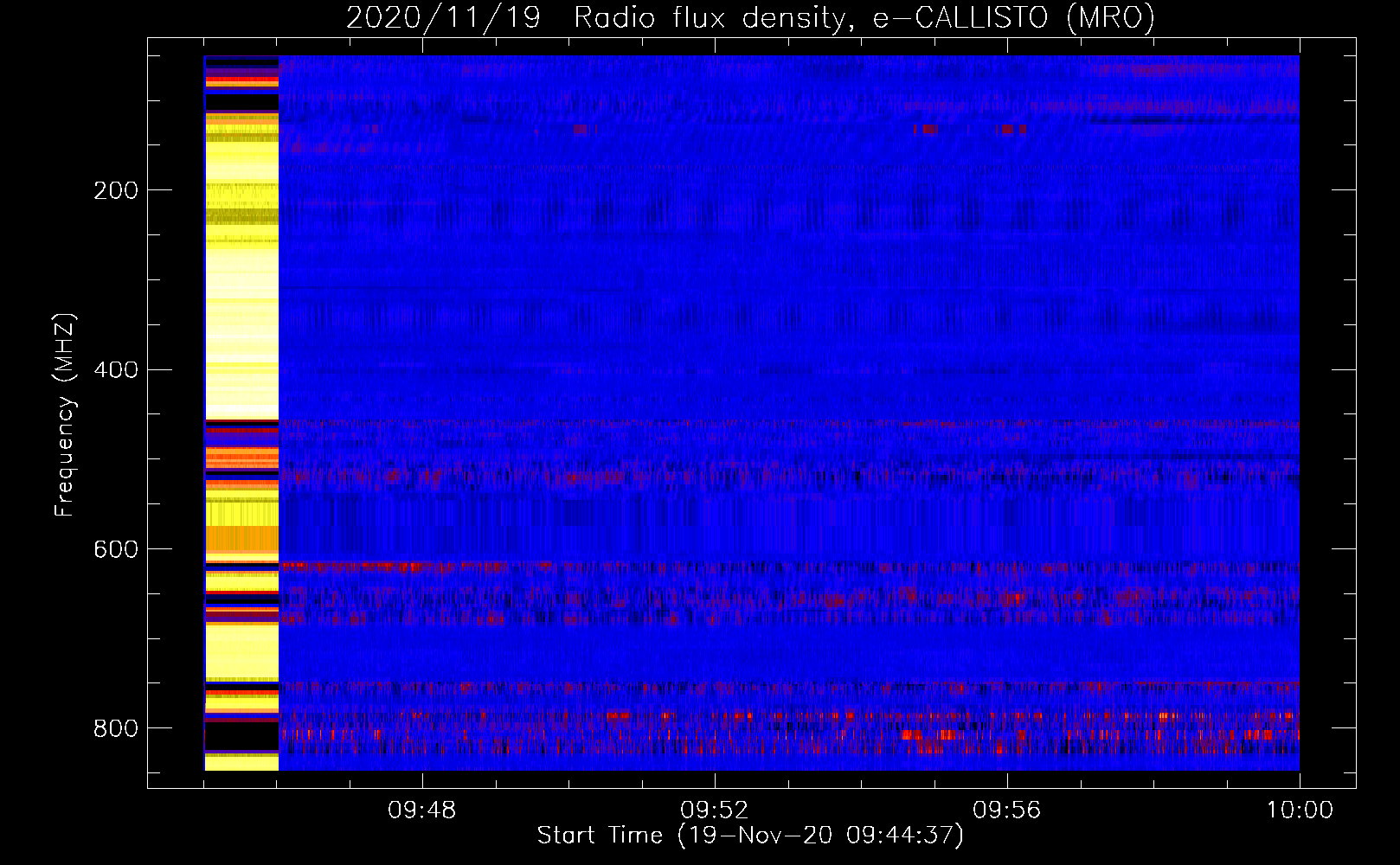
Task: Click the '09:48' time tick label
Action: pos(422,811)
